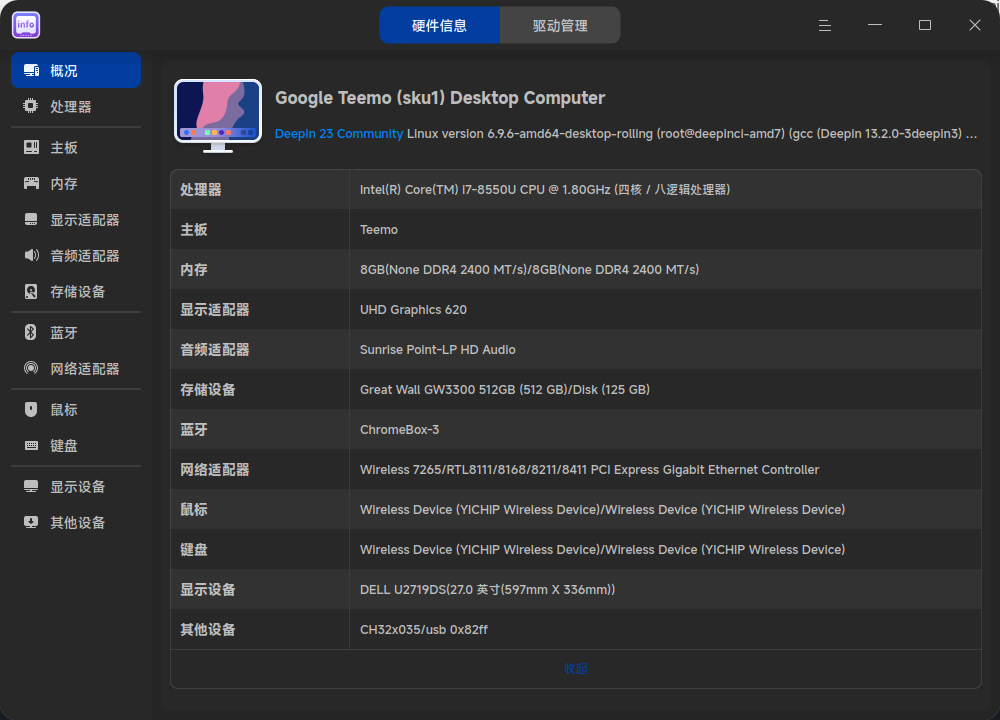
Task: Open the 显示设备 monitor icon
Action: coord(31,487)
